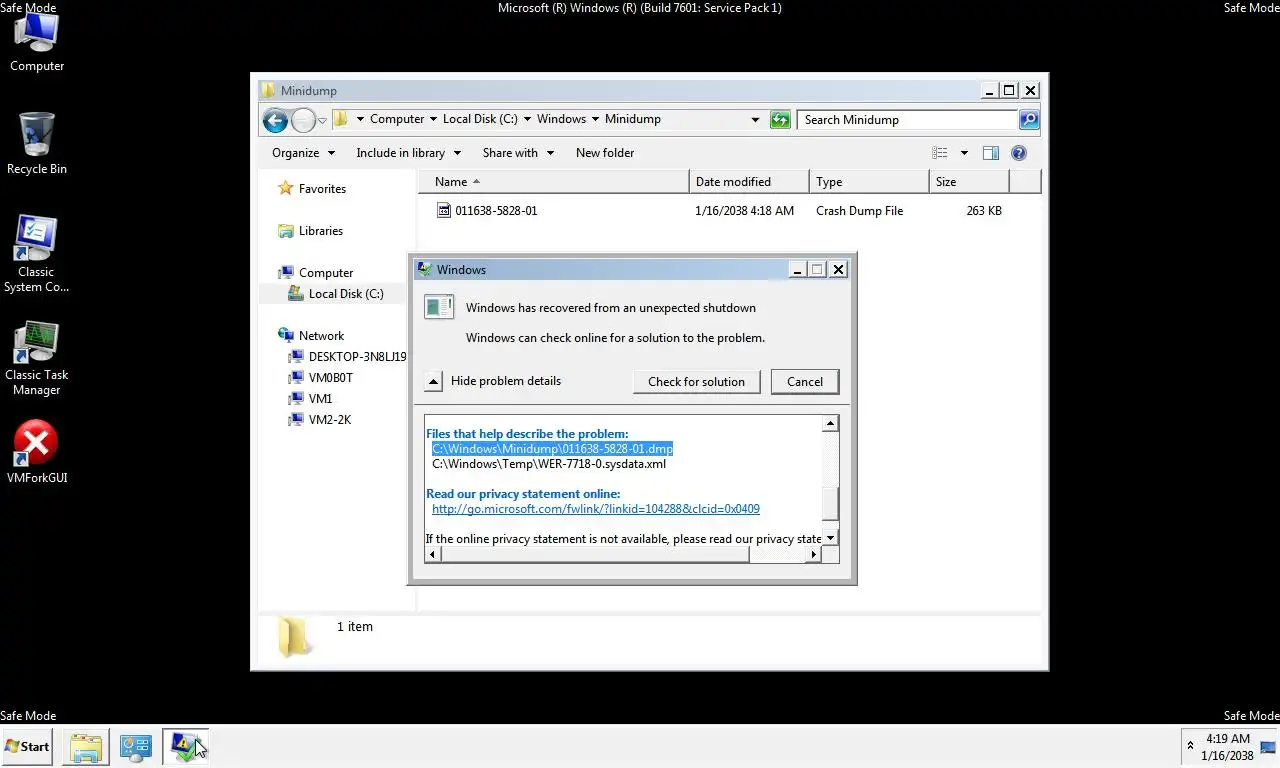Select the 011638-5828-01 dump file icon
Image resolution: width=1280 pixels, height=768 pixels.
pos(444,211)
